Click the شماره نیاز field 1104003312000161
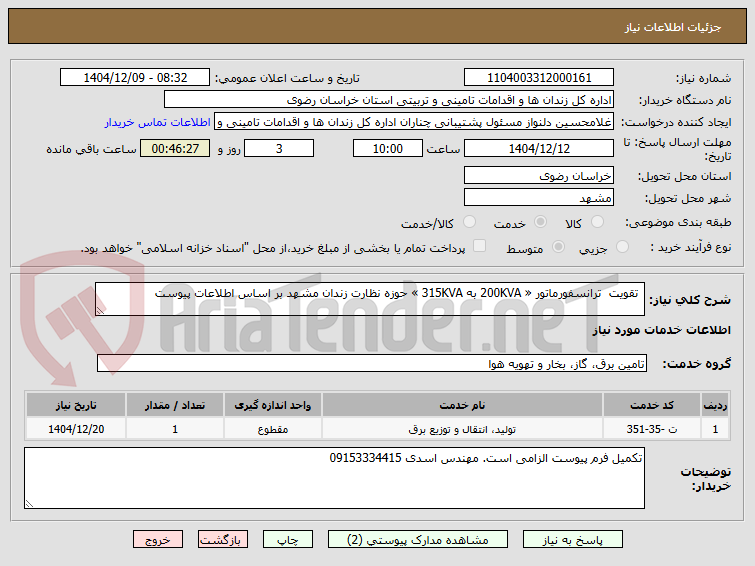This screenshot has height=566, width=755. pos(539,77)
